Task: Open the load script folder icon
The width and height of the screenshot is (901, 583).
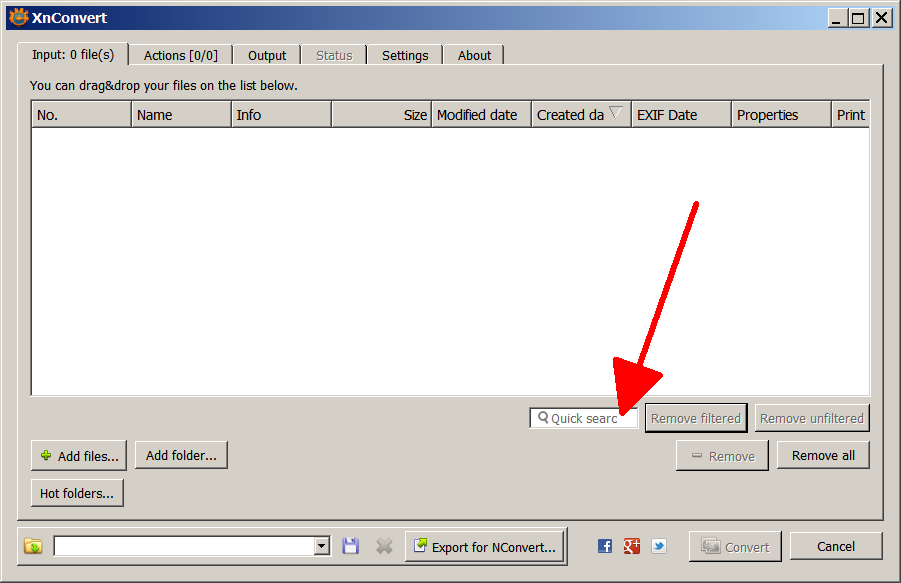Action: pos(33,546)
